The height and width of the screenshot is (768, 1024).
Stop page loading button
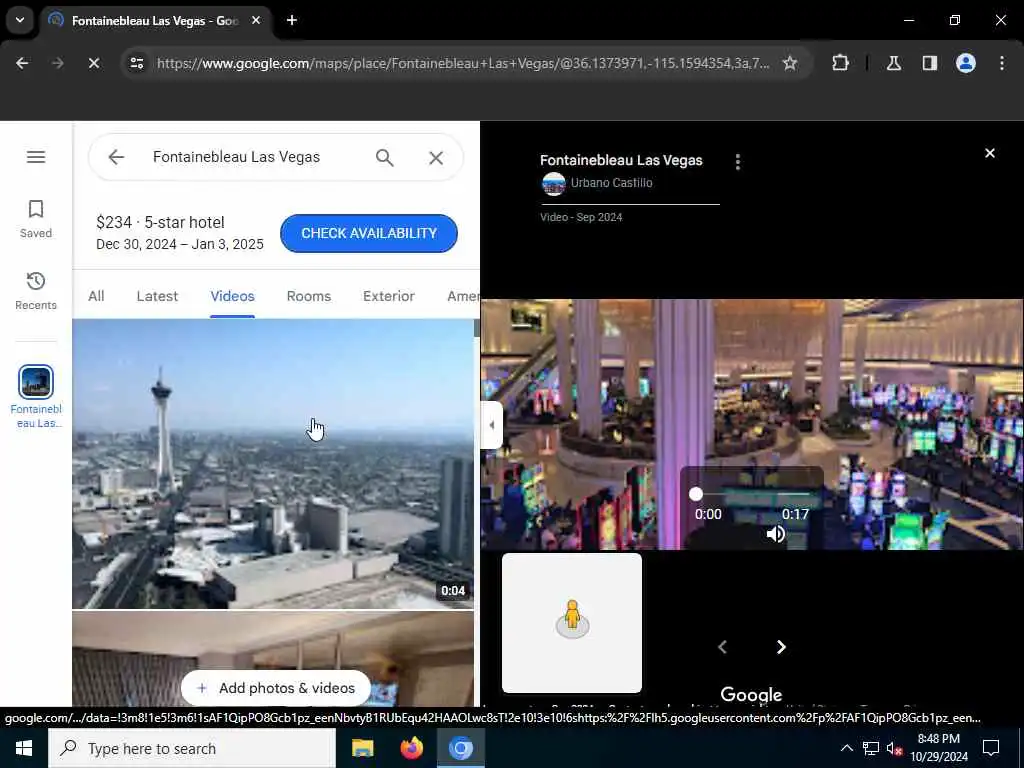click(x=93, y=63)
